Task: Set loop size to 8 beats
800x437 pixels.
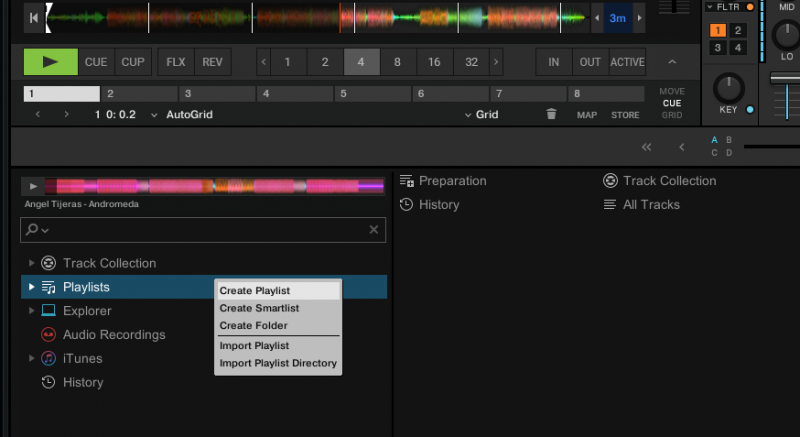Action: (x=397, y=62)
